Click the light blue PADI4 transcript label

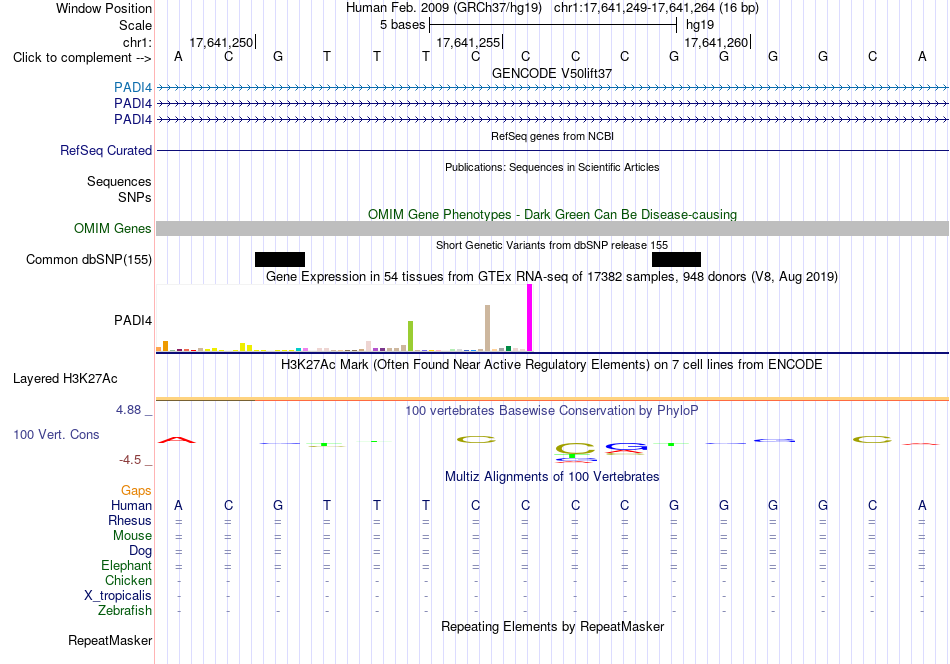coord(133,88)
